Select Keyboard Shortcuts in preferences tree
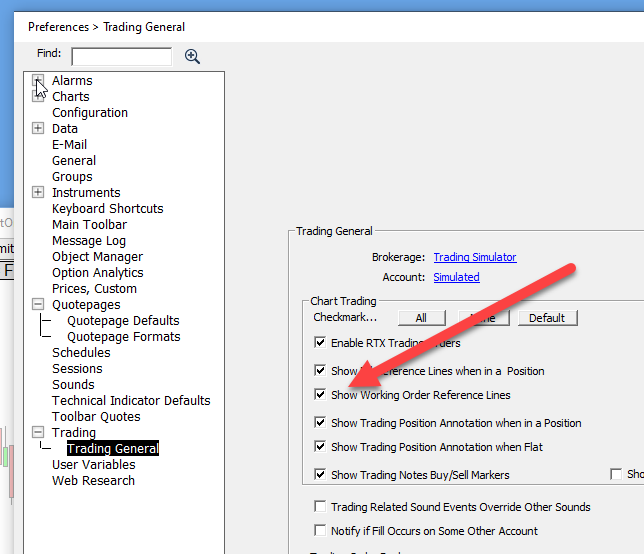644x554 pixels. pyautogui.click(x=107, y=208)
